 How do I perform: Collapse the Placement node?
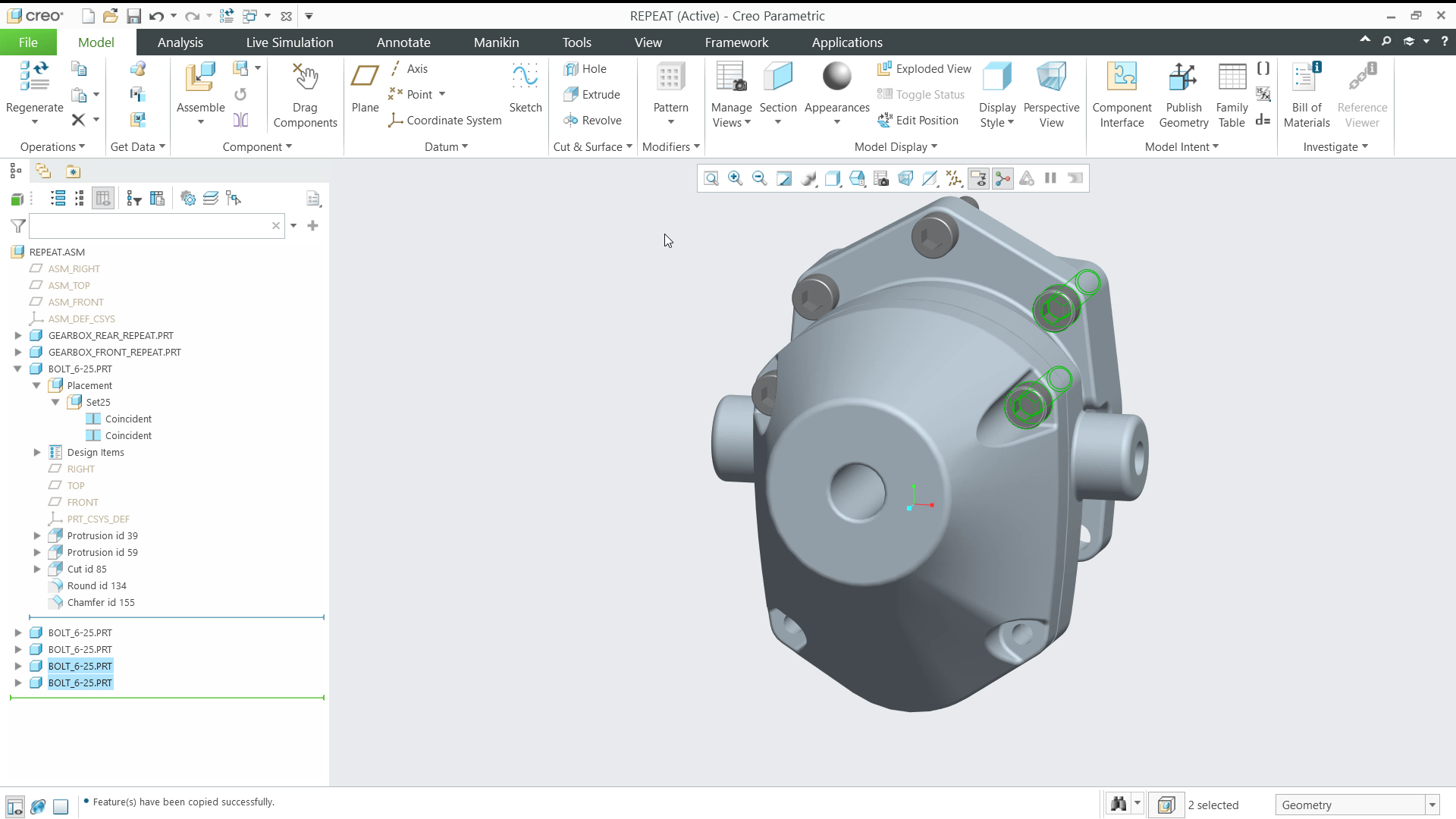tap(36, 385)
